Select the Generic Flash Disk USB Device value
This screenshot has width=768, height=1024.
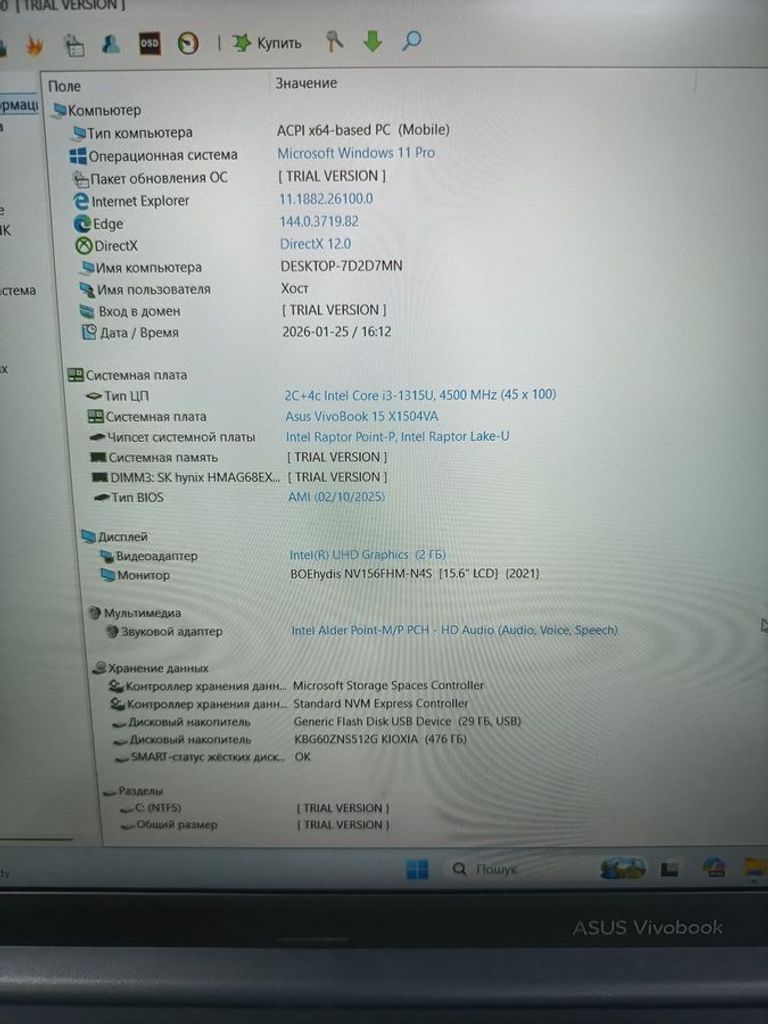point(407,721)
